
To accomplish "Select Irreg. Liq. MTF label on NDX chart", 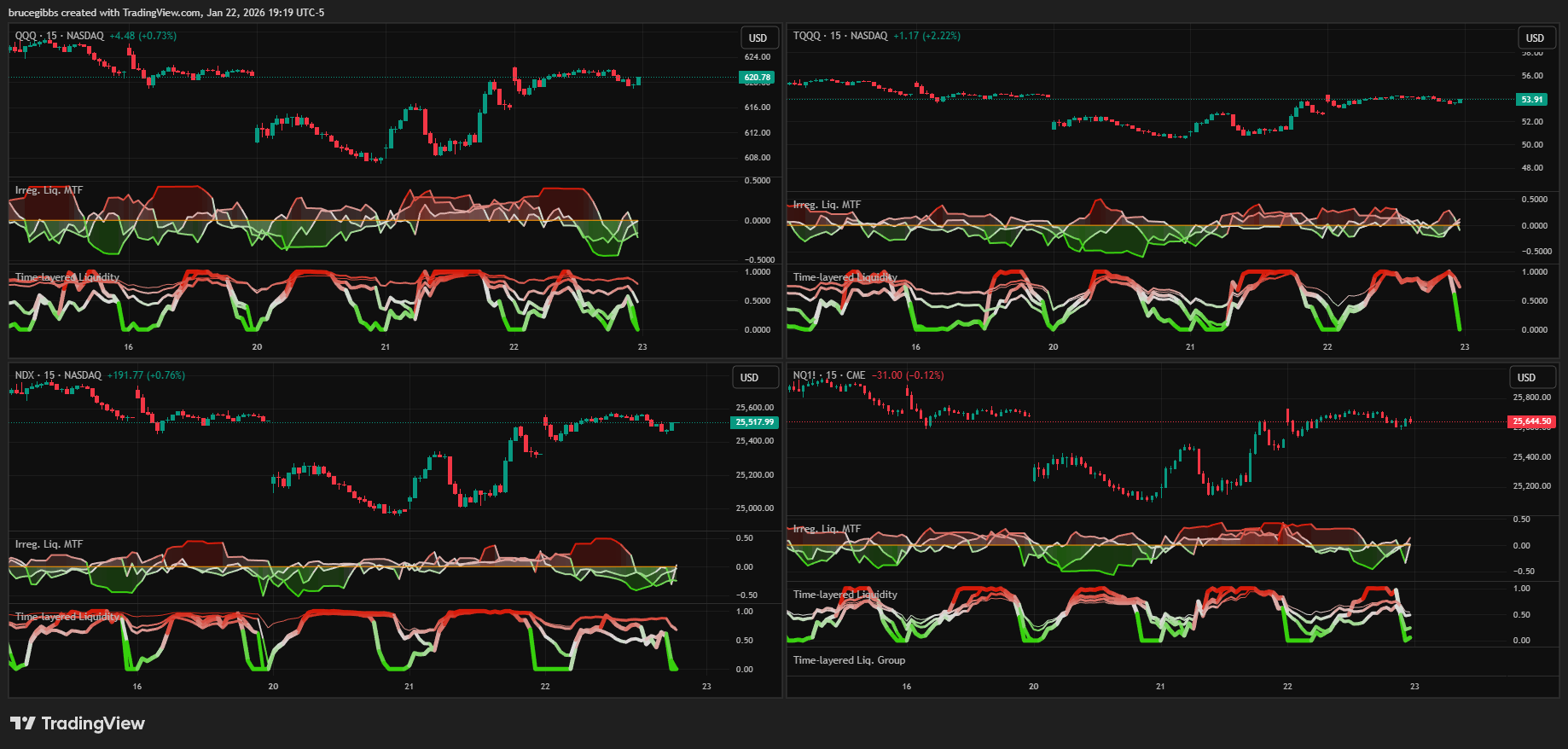I will (x=49, y=544).
